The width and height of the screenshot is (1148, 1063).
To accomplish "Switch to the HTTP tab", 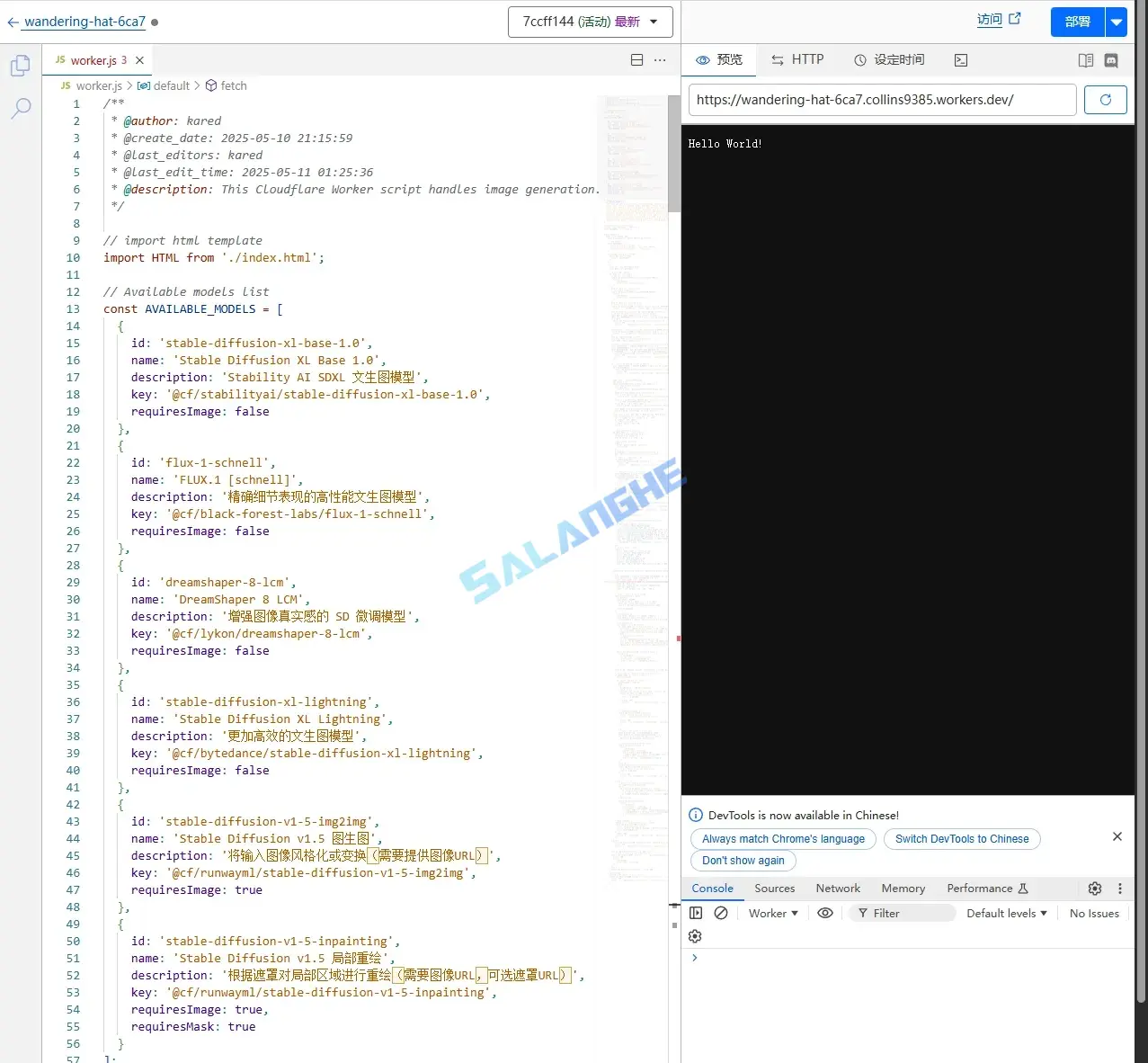I will 797,59.
